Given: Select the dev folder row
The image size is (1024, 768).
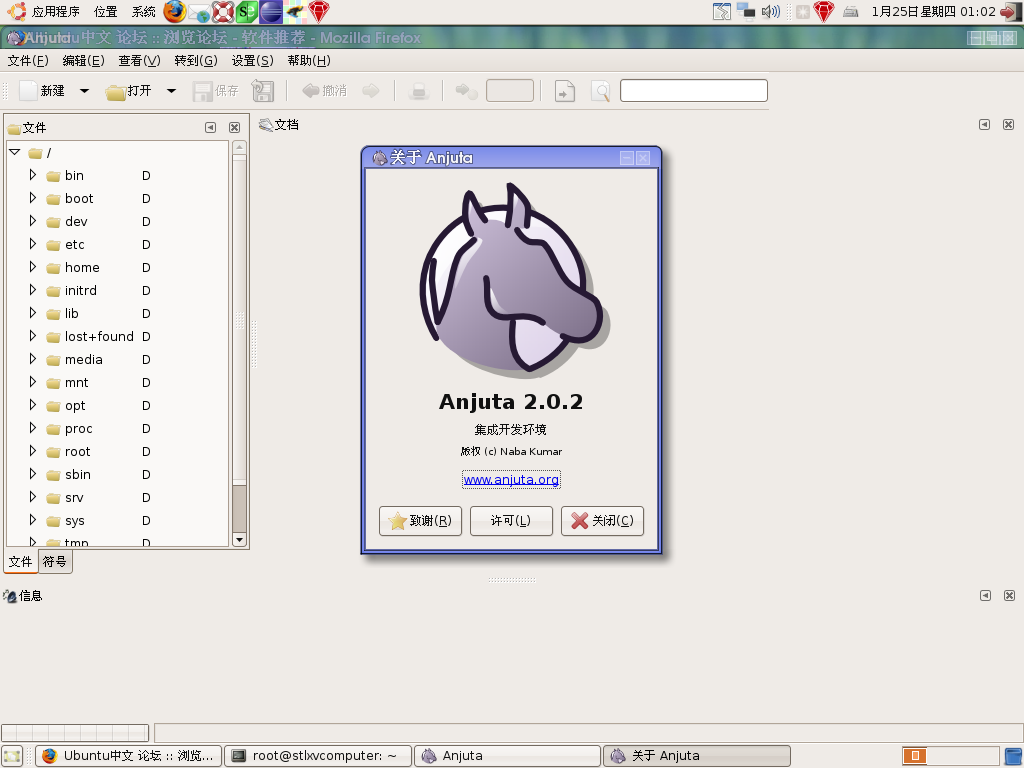Looking at the screenshot, I should coord(118,221).
